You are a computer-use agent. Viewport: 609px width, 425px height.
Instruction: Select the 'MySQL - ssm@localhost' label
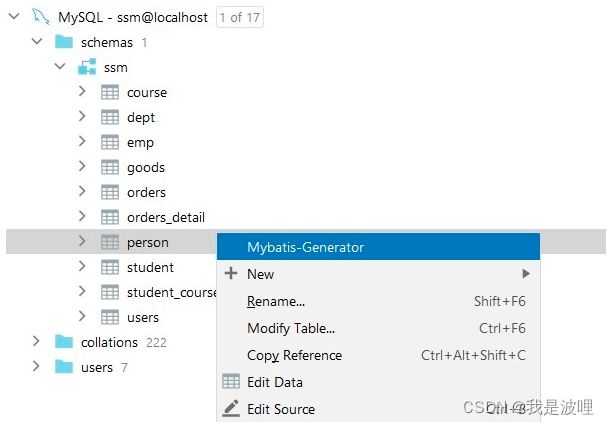click(x=133, y=17)
